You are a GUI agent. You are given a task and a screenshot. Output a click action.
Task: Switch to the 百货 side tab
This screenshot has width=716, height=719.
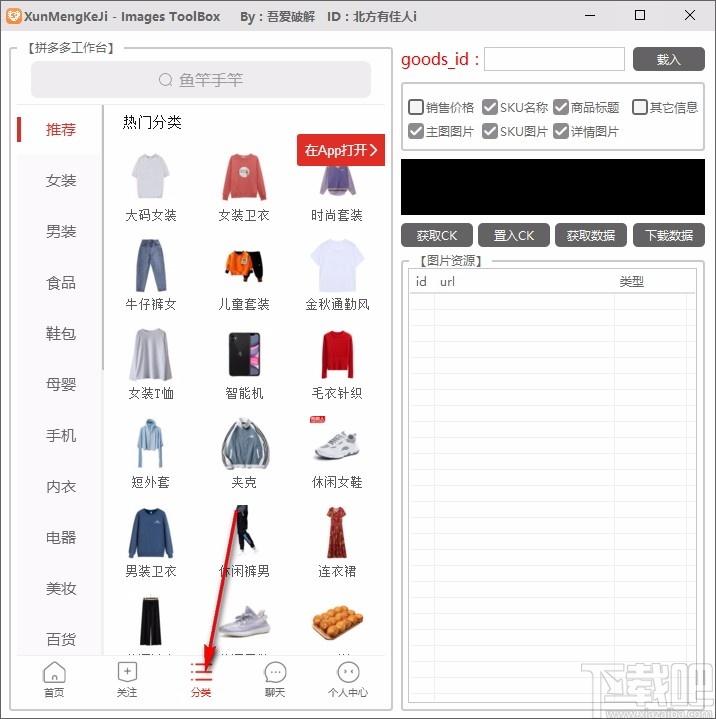point(61,639)
